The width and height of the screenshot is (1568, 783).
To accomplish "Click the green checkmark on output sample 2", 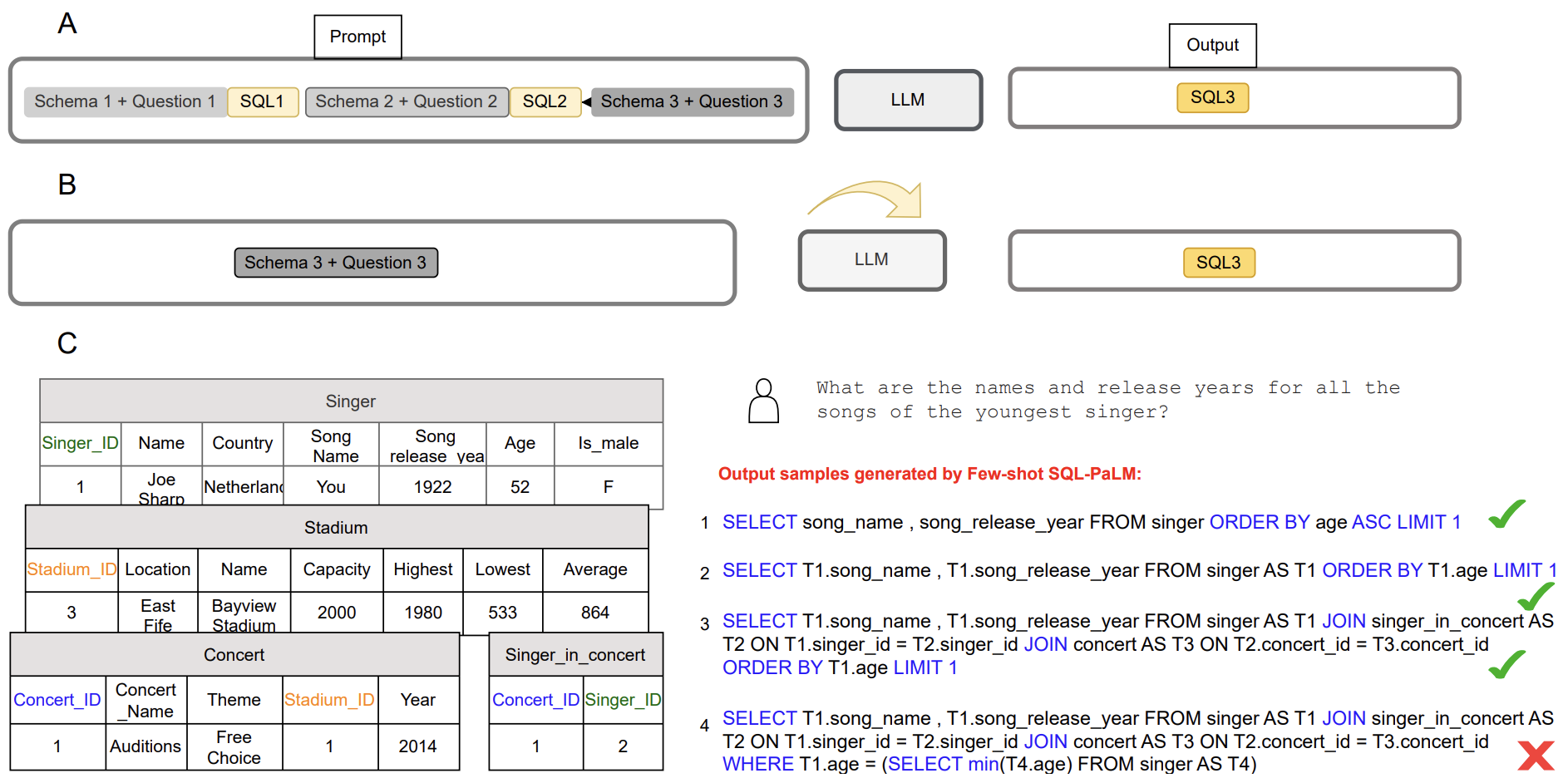I will tap(1537, 595).
